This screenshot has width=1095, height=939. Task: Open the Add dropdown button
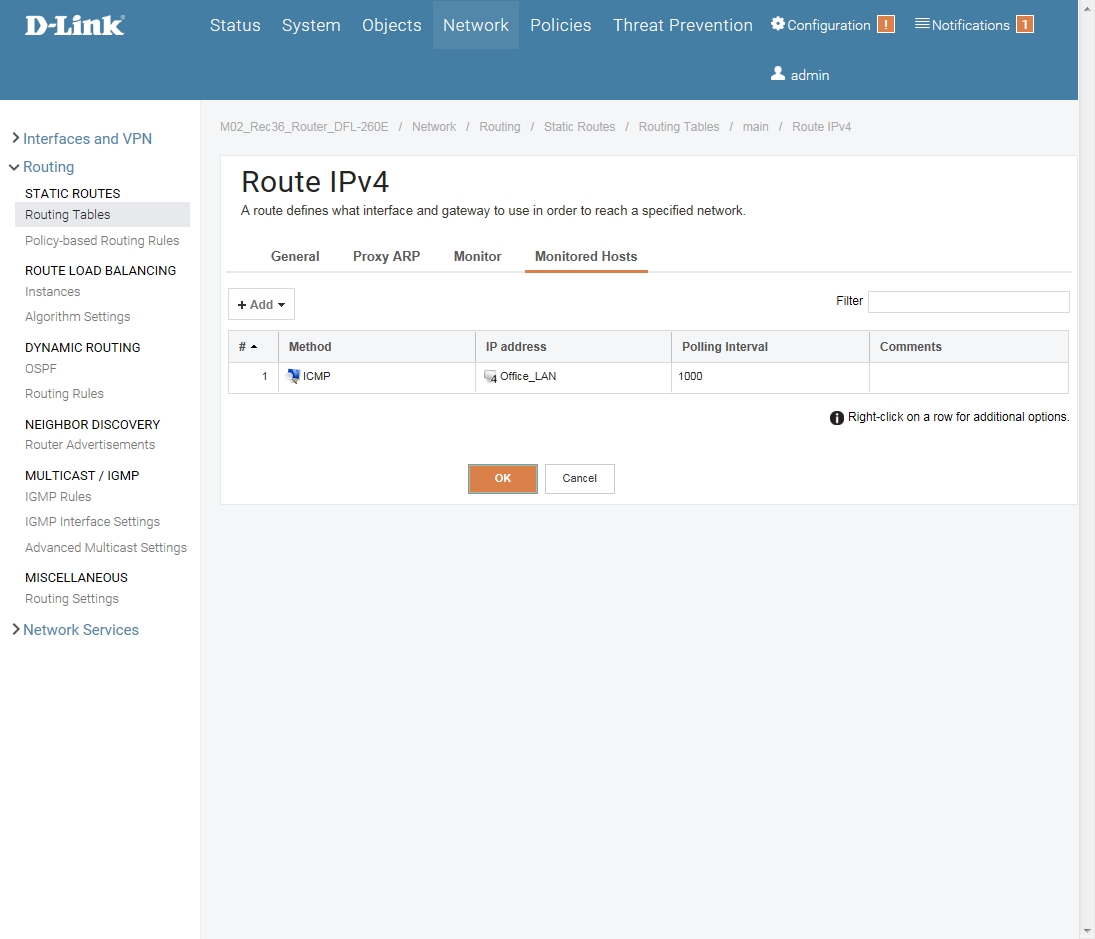pos(261,304)
